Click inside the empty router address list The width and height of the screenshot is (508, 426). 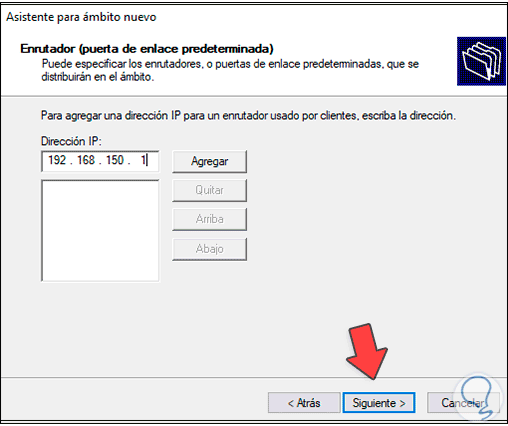[x=100, y=231]
